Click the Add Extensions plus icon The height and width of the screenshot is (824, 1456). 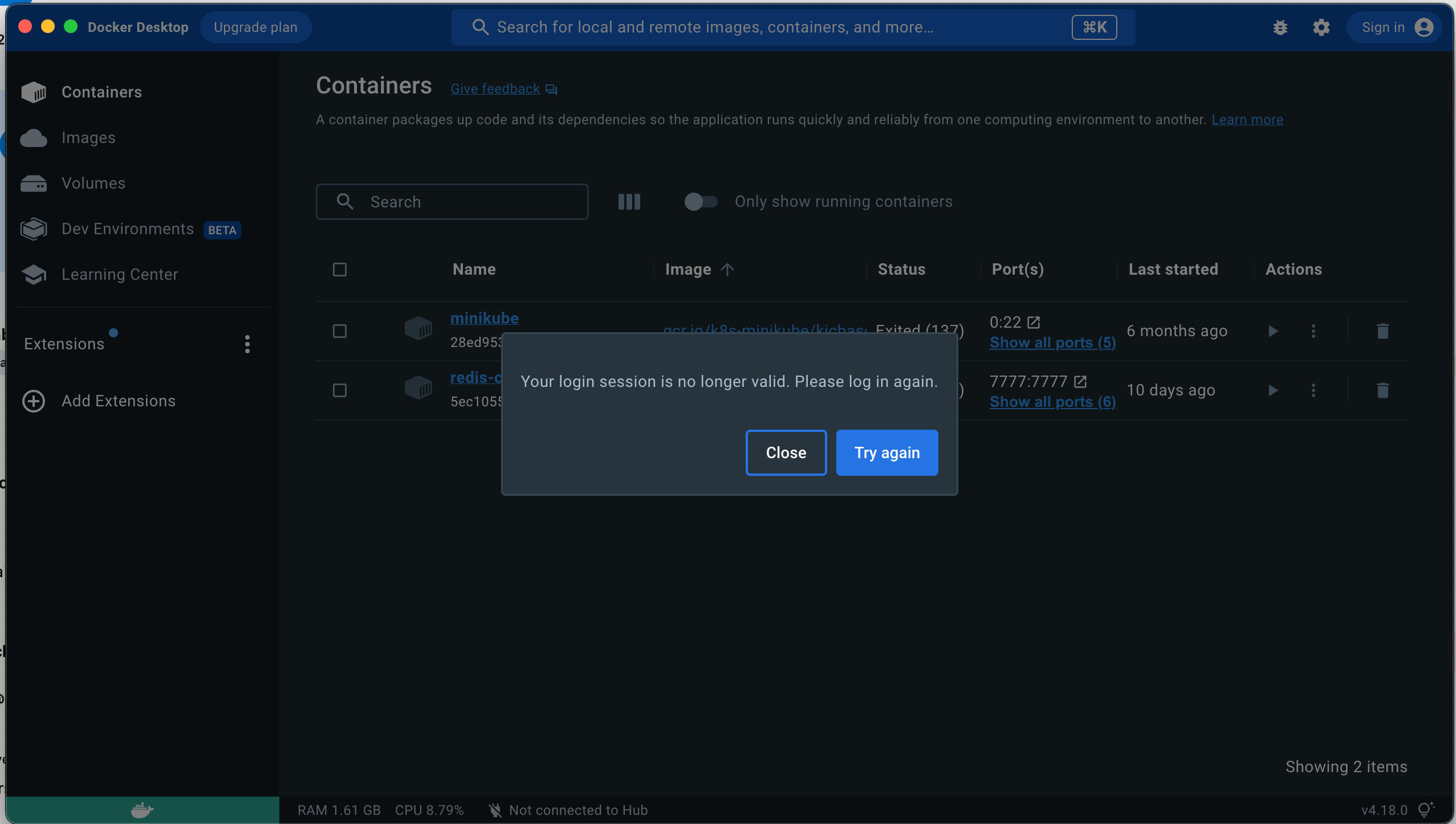pyautogui.click(x=33, y=401)
